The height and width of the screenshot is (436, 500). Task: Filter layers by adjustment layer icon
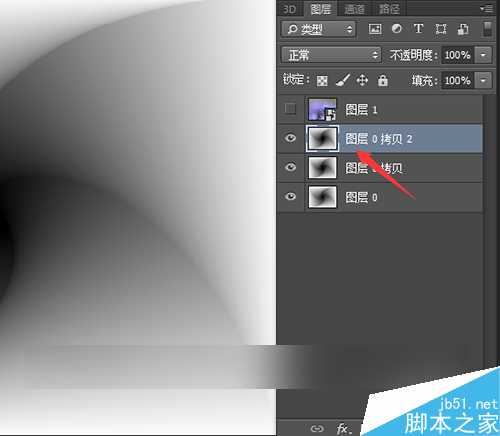(x=396, y=29)
